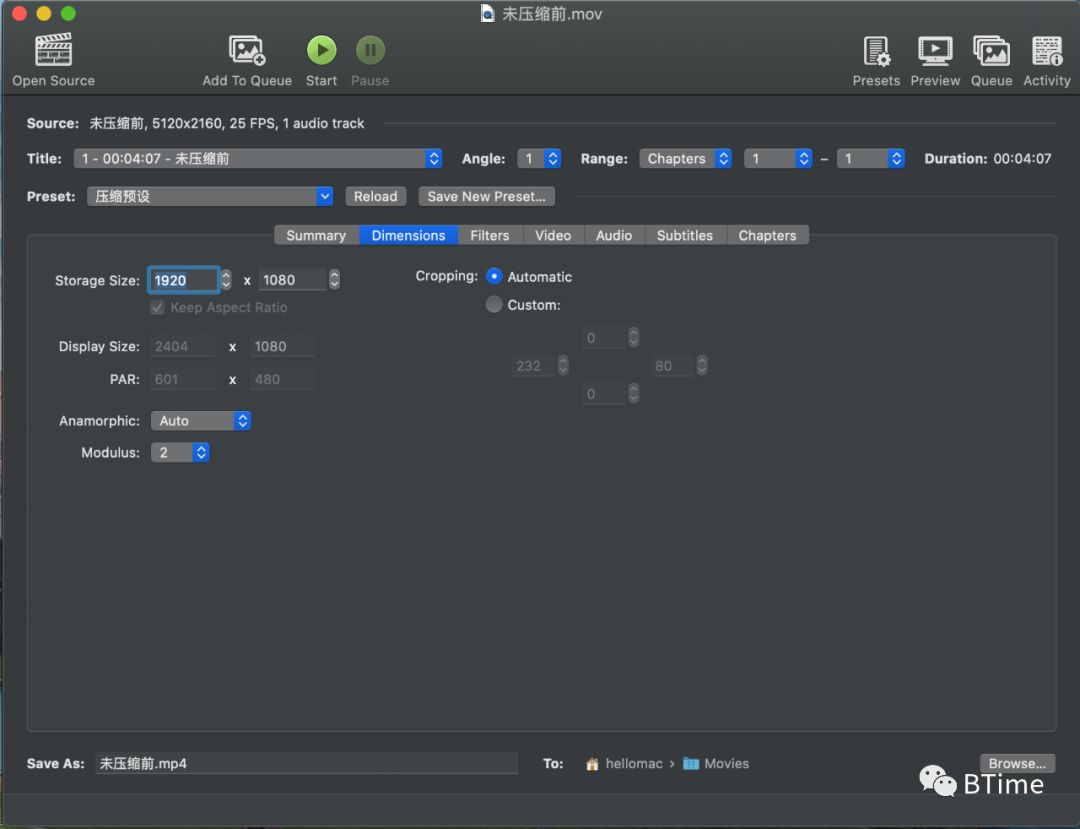Viewport: 1080px width, 829px height.
Task: Click the Open Source clapperboard icon
Action: click(x=54, y=50)
